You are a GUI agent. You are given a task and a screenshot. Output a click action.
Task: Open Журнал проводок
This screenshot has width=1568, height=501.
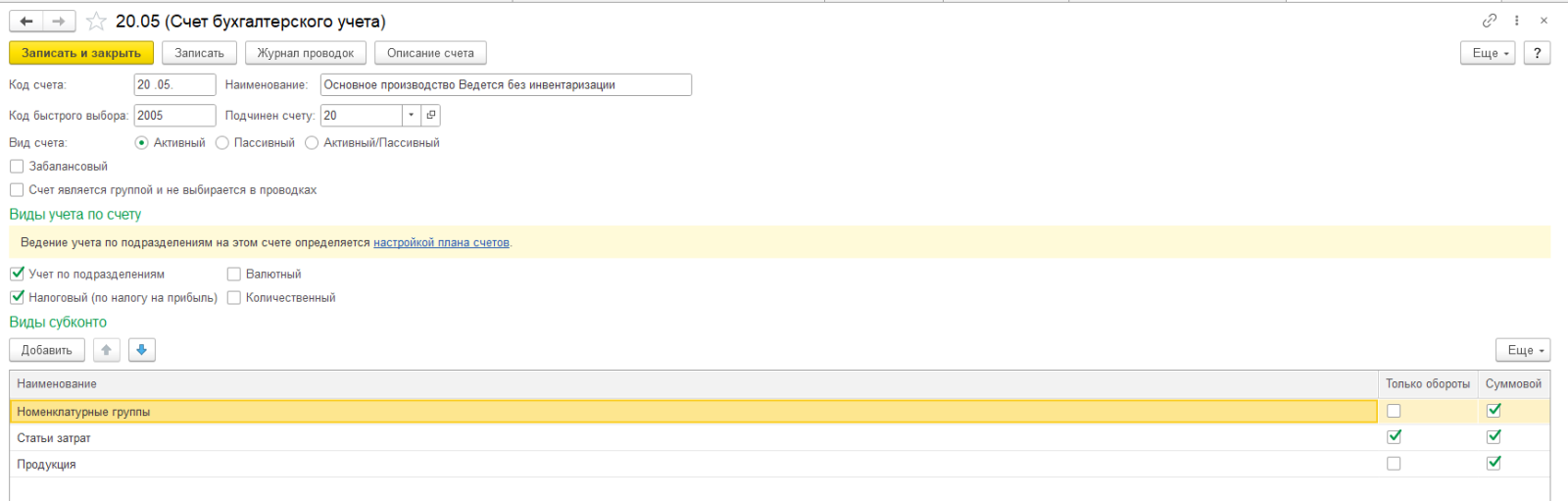click(306, 53)
